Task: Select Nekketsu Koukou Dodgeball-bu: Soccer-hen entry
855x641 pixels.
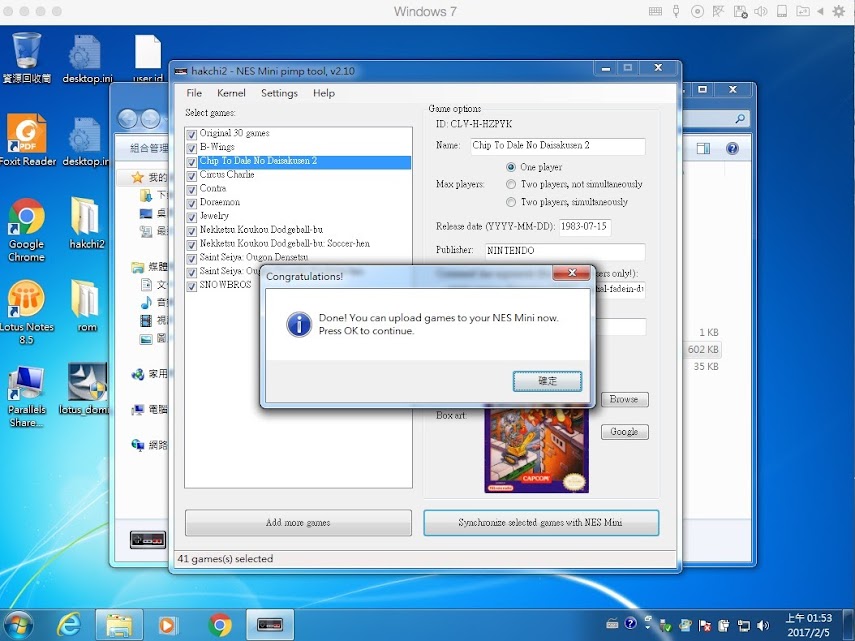Action: pos(285,244)
